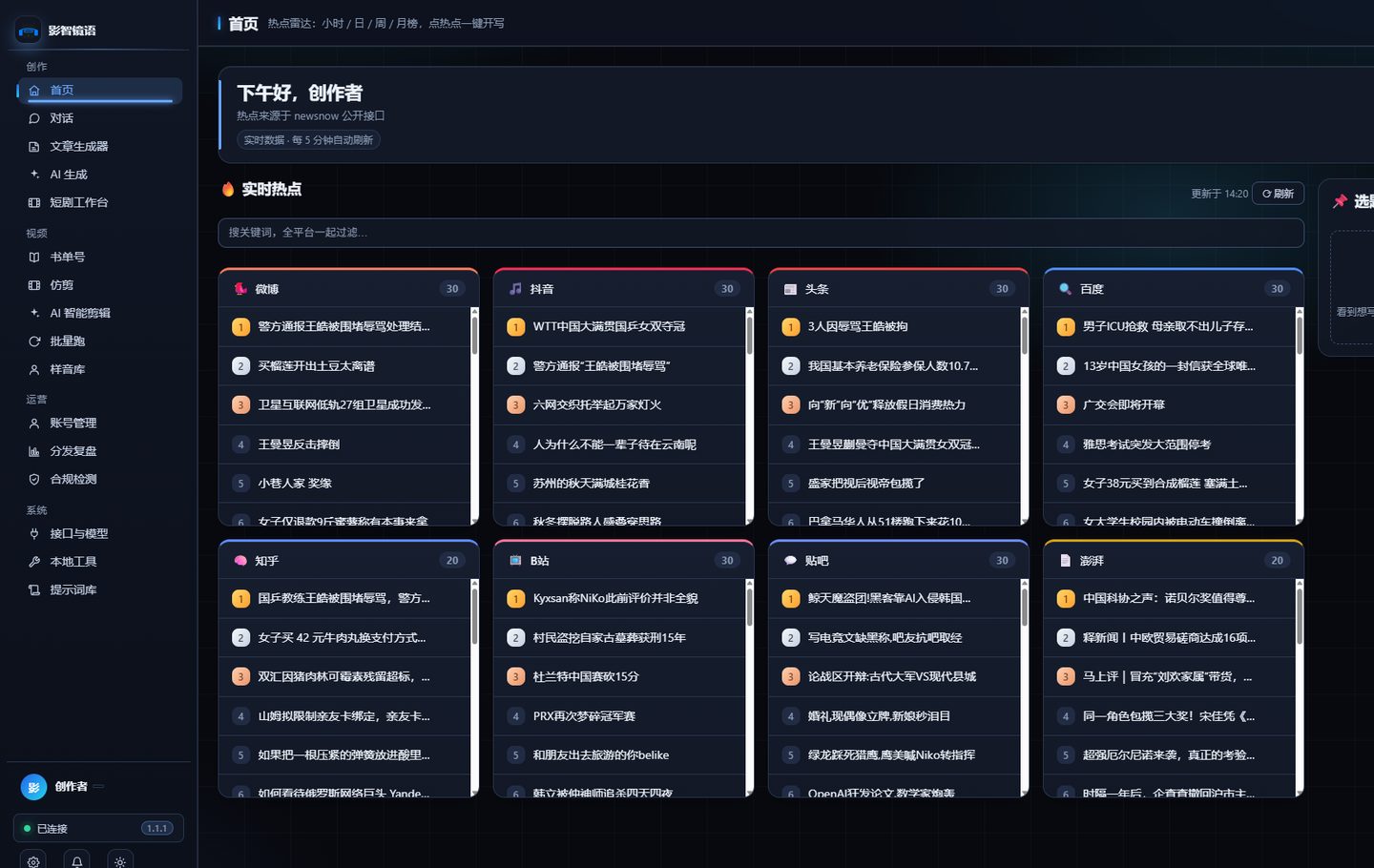Click the 微博 card scrollbar
Viewport: 1374px width, 868px height.
[x=474, y=335]
